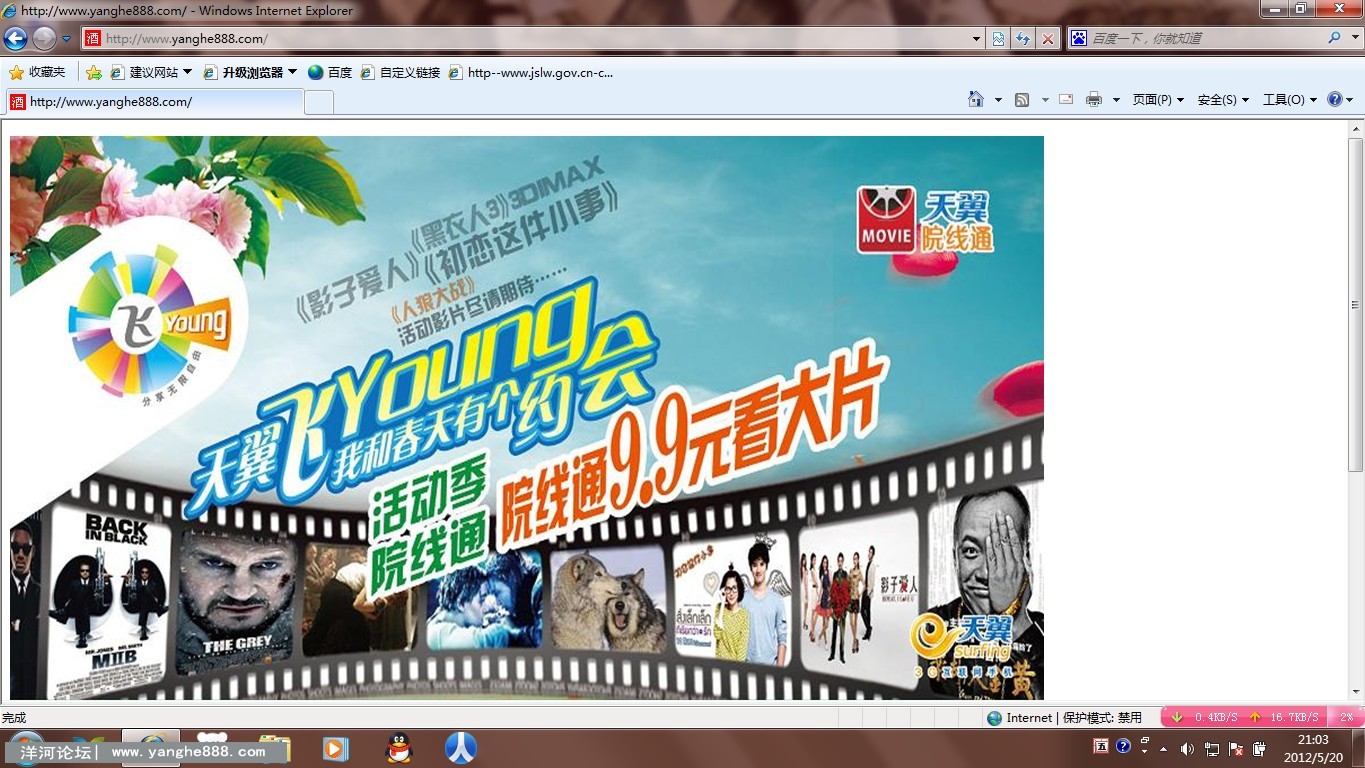Click the vertical scrollbar thumb
The width and height of the screenshot is (1365, 768).
click(x=1356, y=305)
